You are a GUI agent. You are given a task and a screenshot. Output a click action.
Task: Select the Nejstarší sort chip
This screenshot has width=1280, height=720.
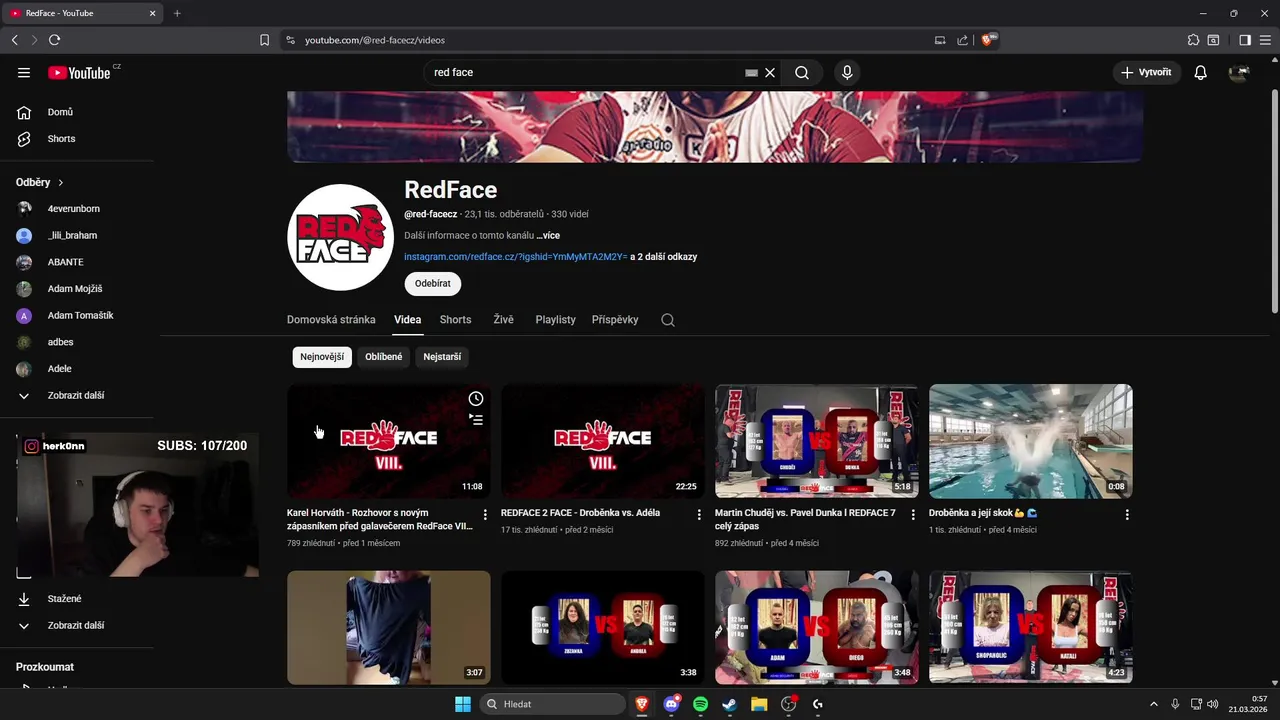click(442, 357)
